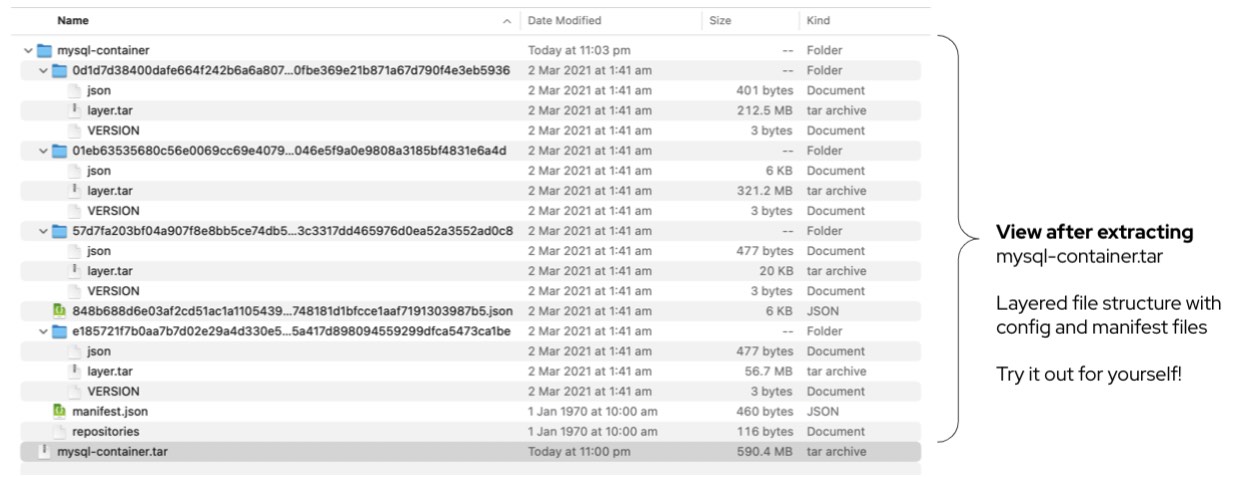This screenshot has width=1234, height=477.
Task: Select the 6 KB json document
Action: (98, 171)
